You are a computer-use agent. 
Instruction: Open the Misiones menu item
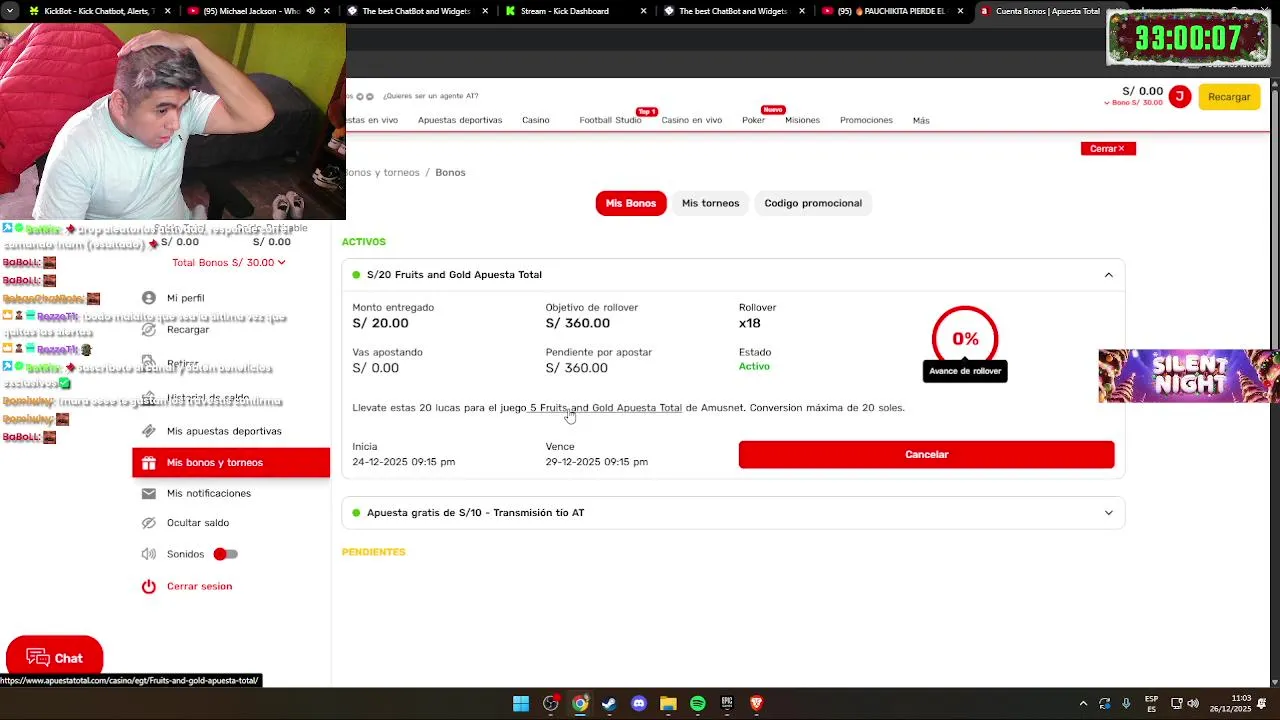click(x=802, y=120)
